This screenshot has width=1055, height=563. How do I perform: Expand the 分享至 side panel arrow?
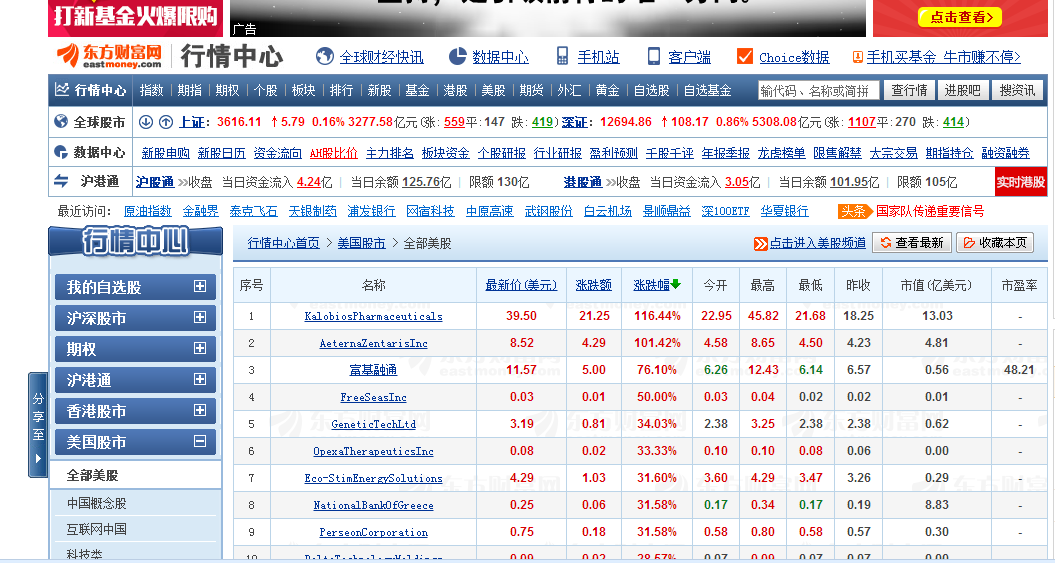(x=38, y=458)
